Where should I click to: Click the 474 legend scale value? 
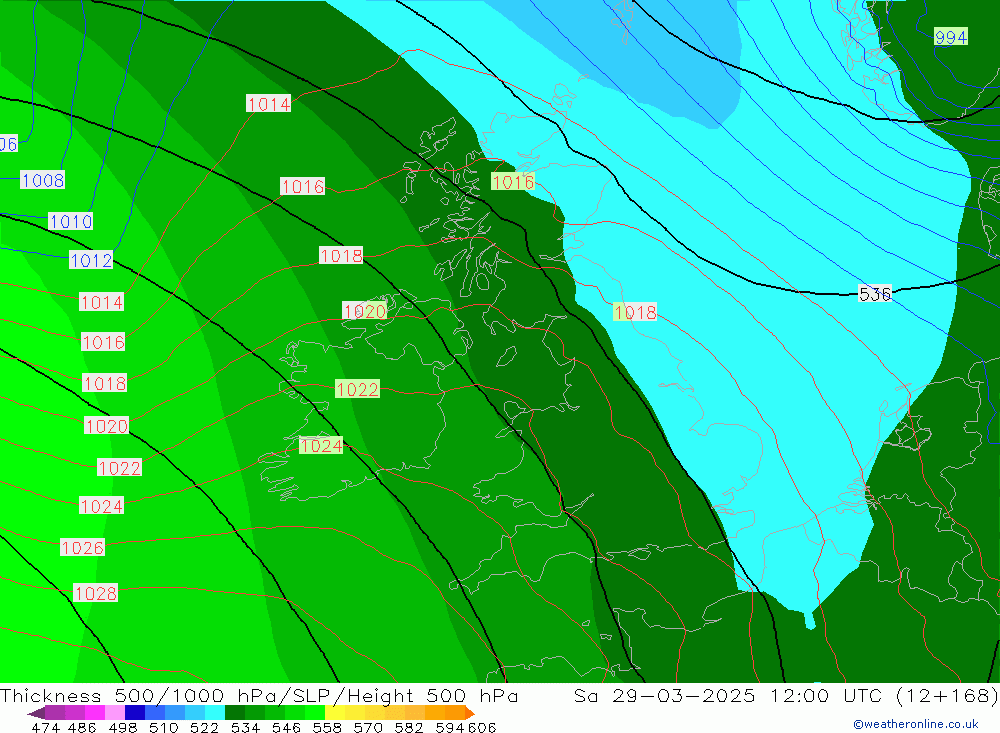46,728
